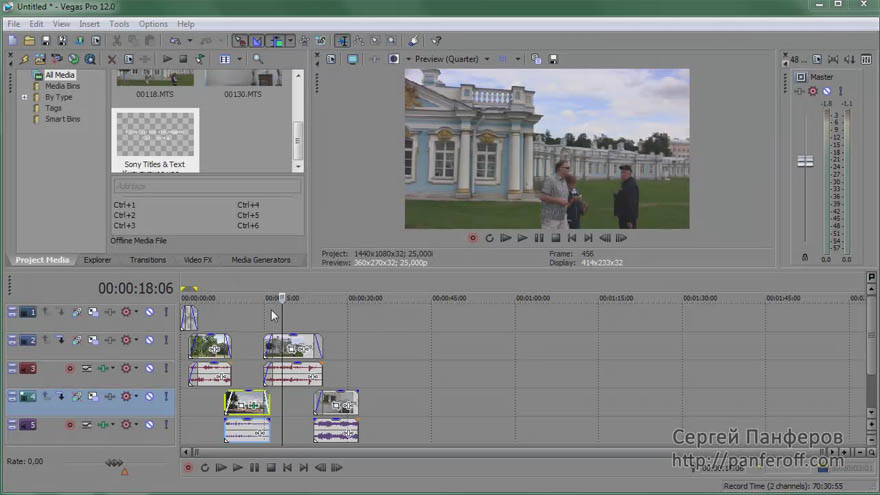The image size is (880, 495).
Task: Click the Properties icon in main toolbar
Action: pos(96,41)
